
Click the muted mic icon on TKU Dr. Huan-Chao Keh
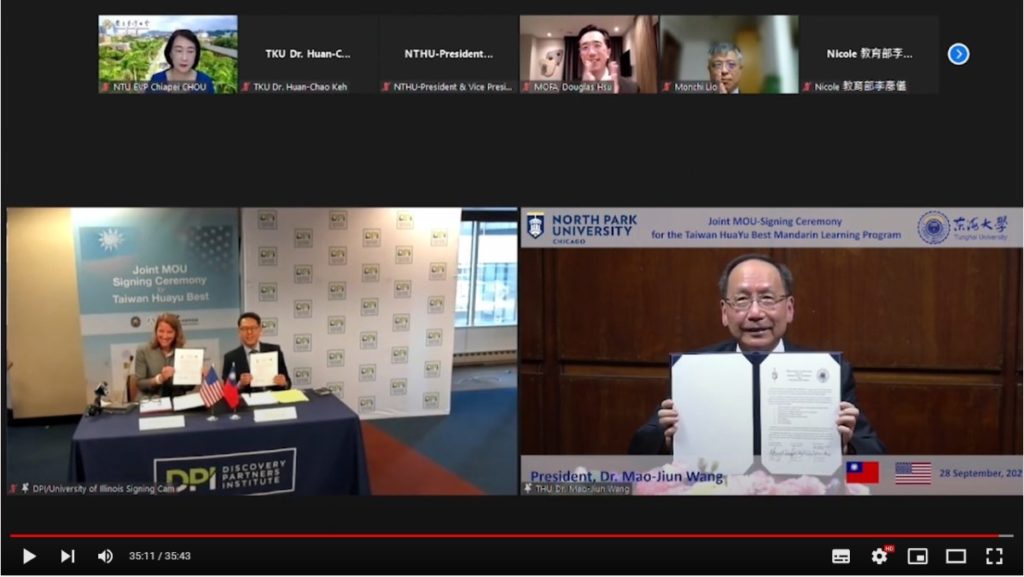[x=246, y=87]
